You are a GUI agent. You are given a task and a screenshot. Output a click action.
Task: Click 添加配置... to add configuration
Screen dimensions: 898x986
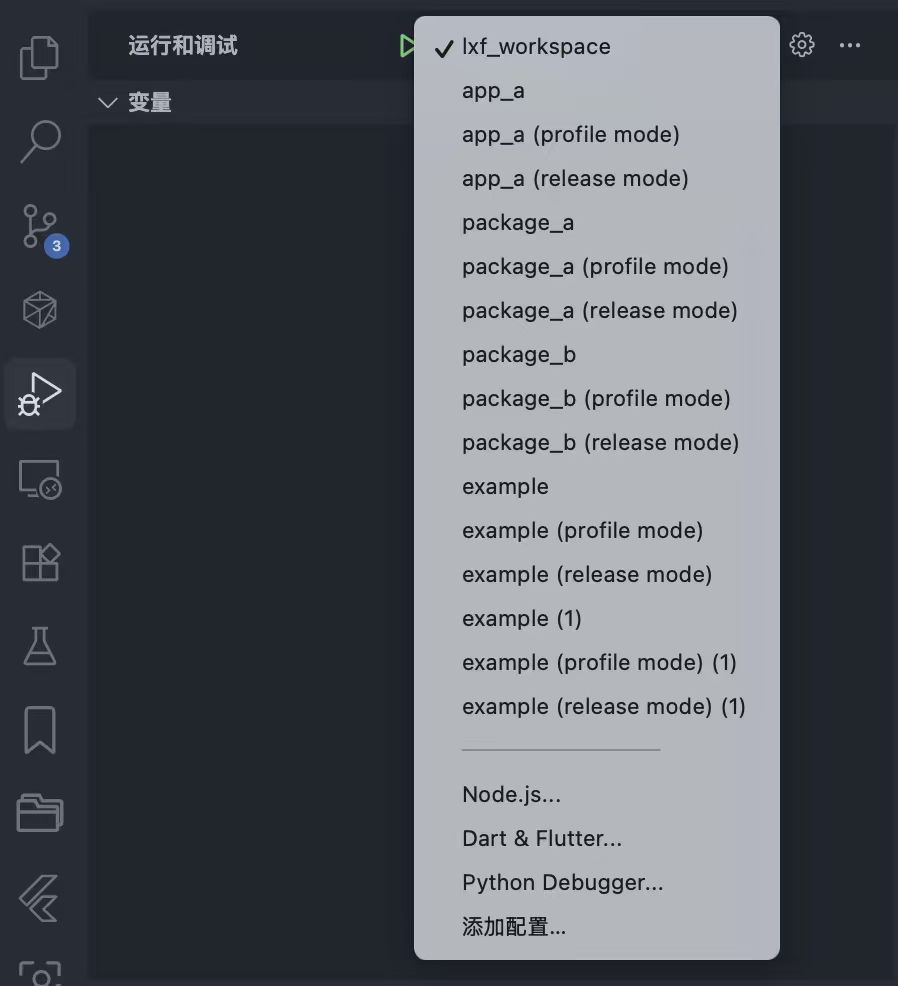click(x=514, y=927)
